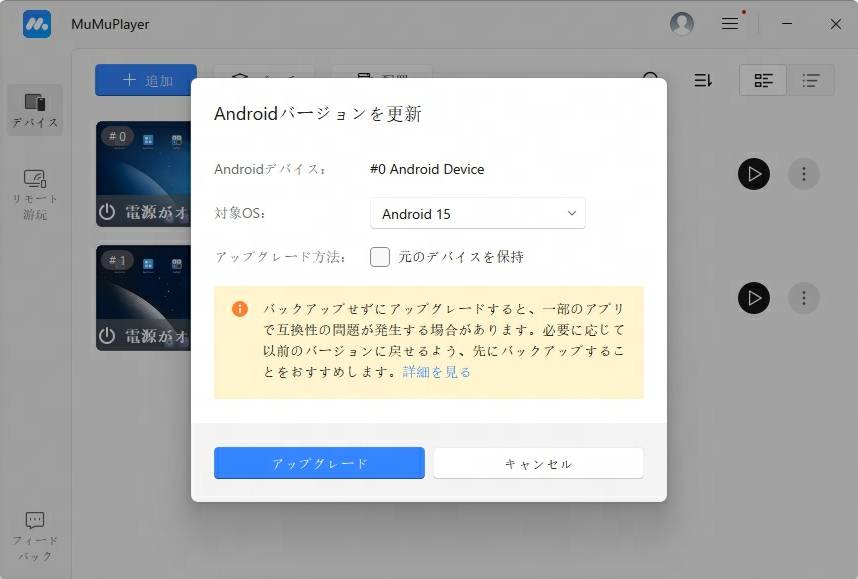858x579 pixels.
Task: Switch to the plain list view
Action: (x=810, y=80)
